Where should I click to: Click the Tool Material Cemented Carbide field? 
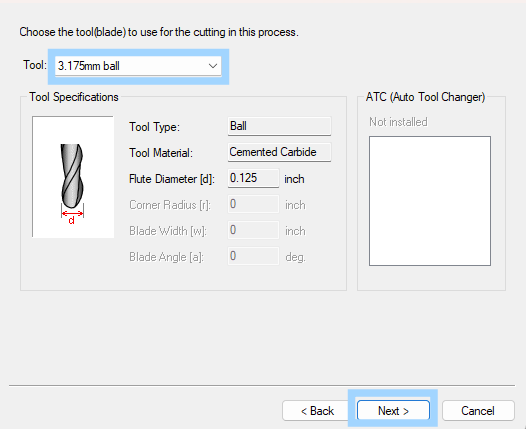[x=279, y=152]
